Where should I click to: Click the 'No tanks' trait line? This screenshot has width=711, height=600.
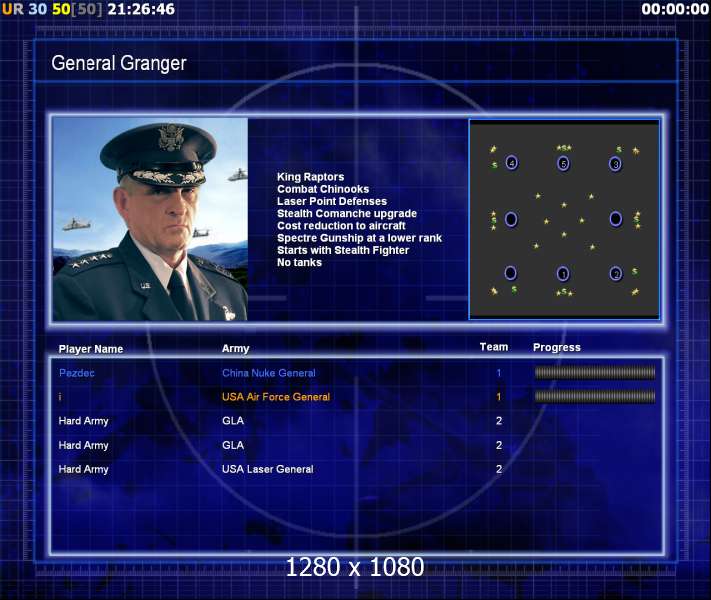(x=299, y=263)
